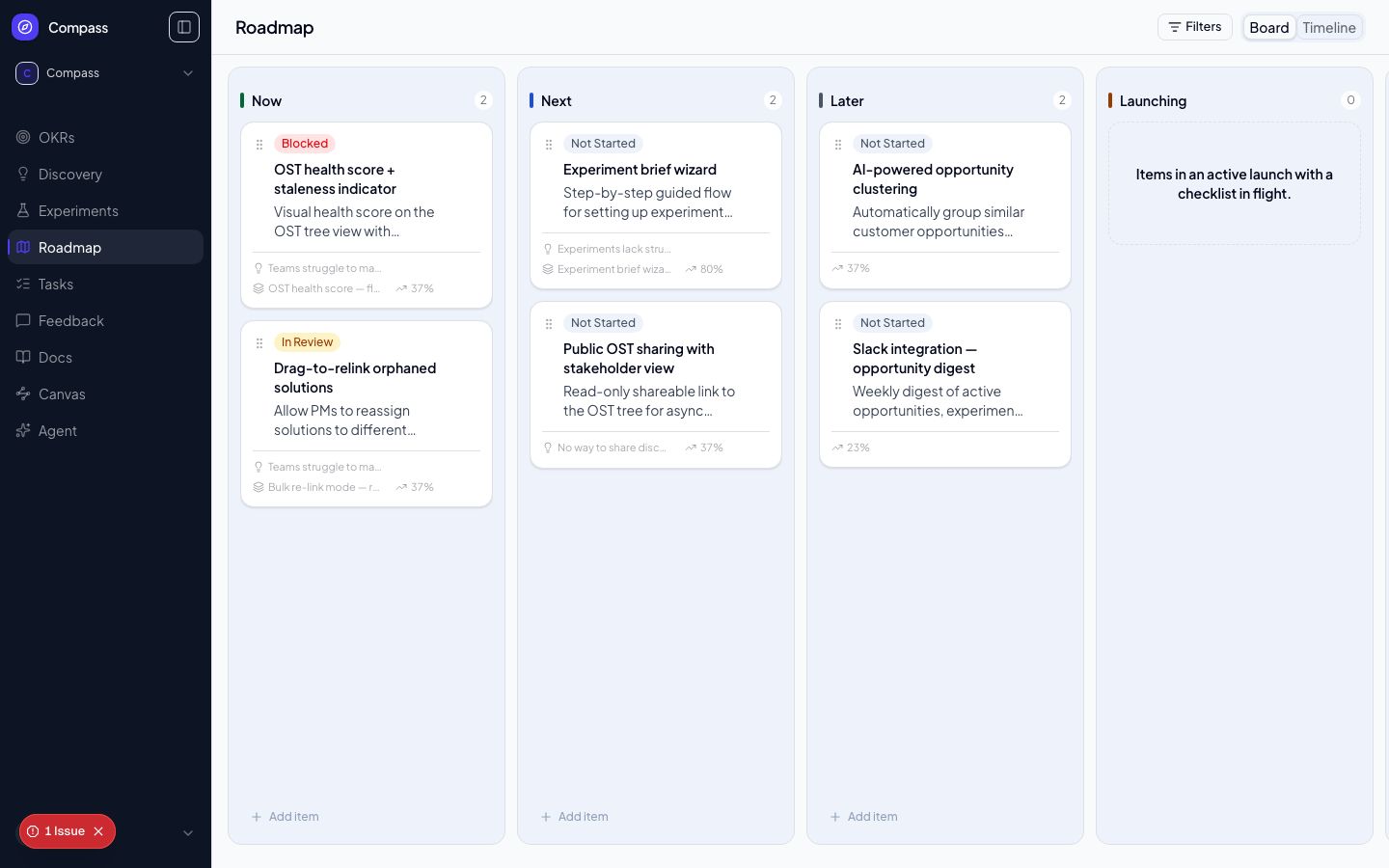This screenshot has height=868, width=1389.
Task: Grab drag handle on OST health score card
Action: point(259,145)
